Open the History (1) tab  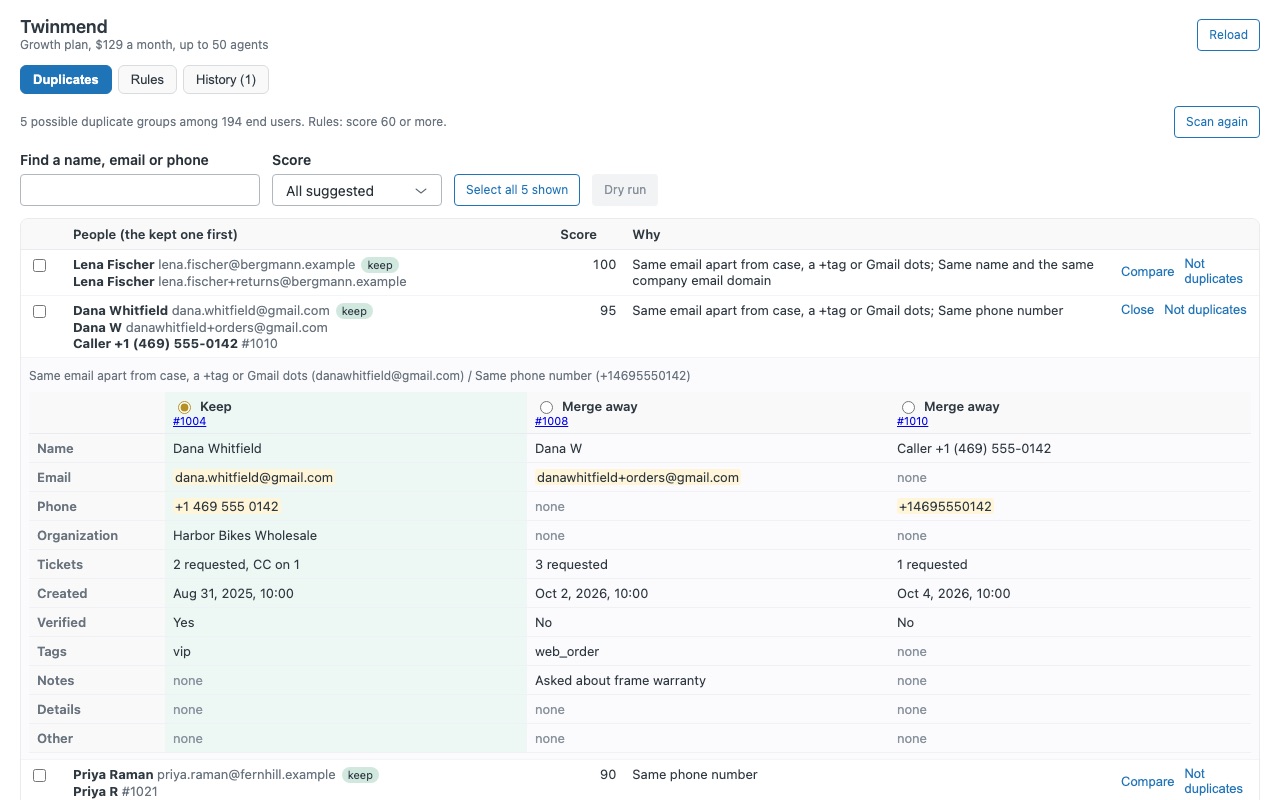[x=226, y=80]
